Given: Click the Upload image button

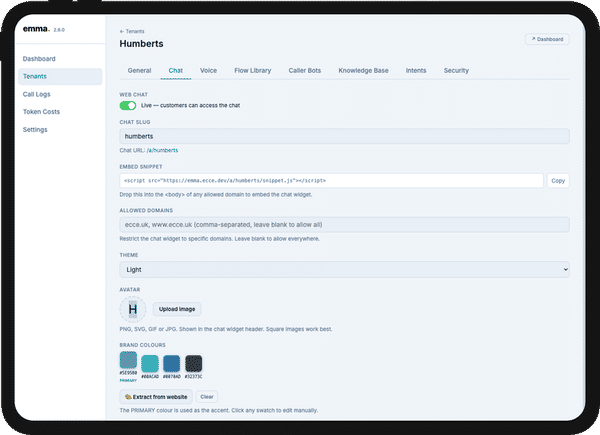Looking at the screenshot, I should [177, 309].
